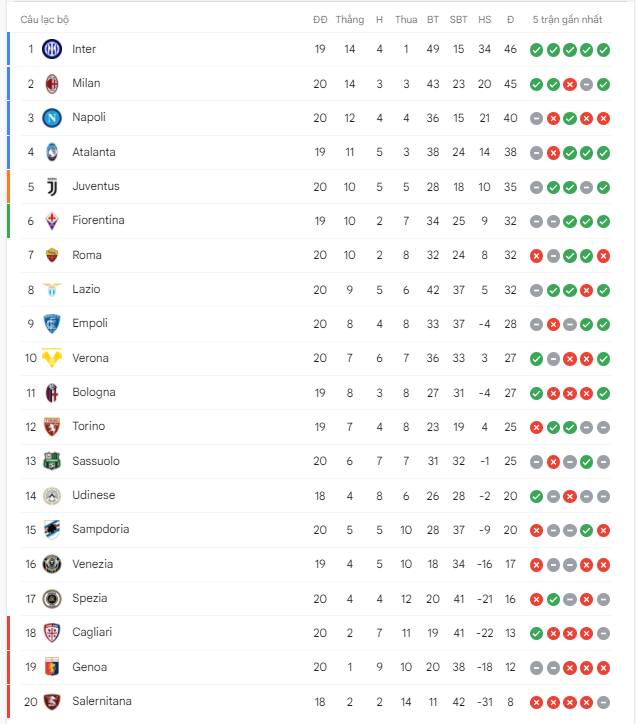Open the Fiorentina team link
The height and width of the screenshot is (724, 636).
coord(98,220)
